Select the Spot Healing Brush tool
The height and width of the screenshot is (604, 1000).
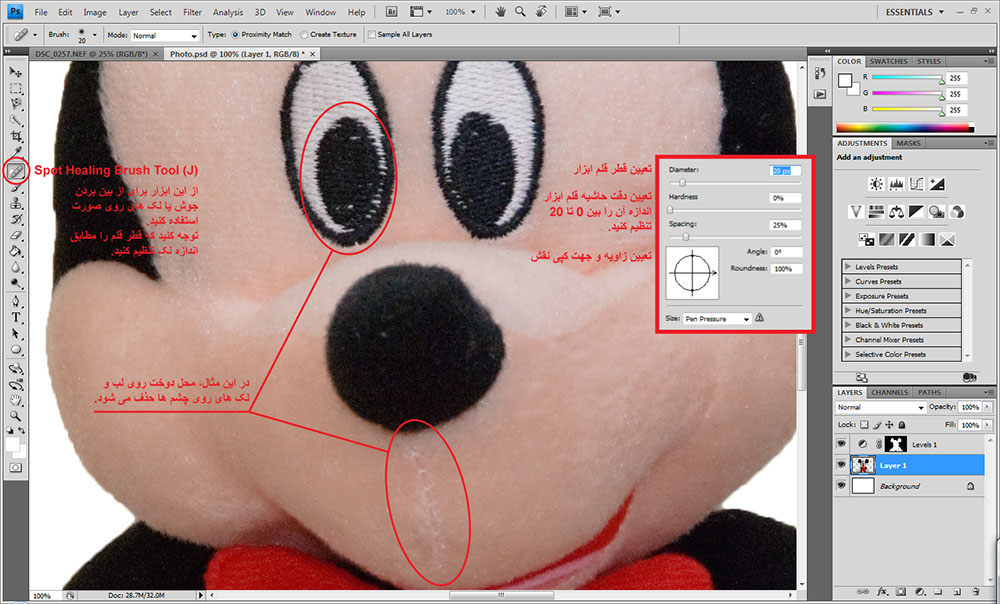pos(15,171)
